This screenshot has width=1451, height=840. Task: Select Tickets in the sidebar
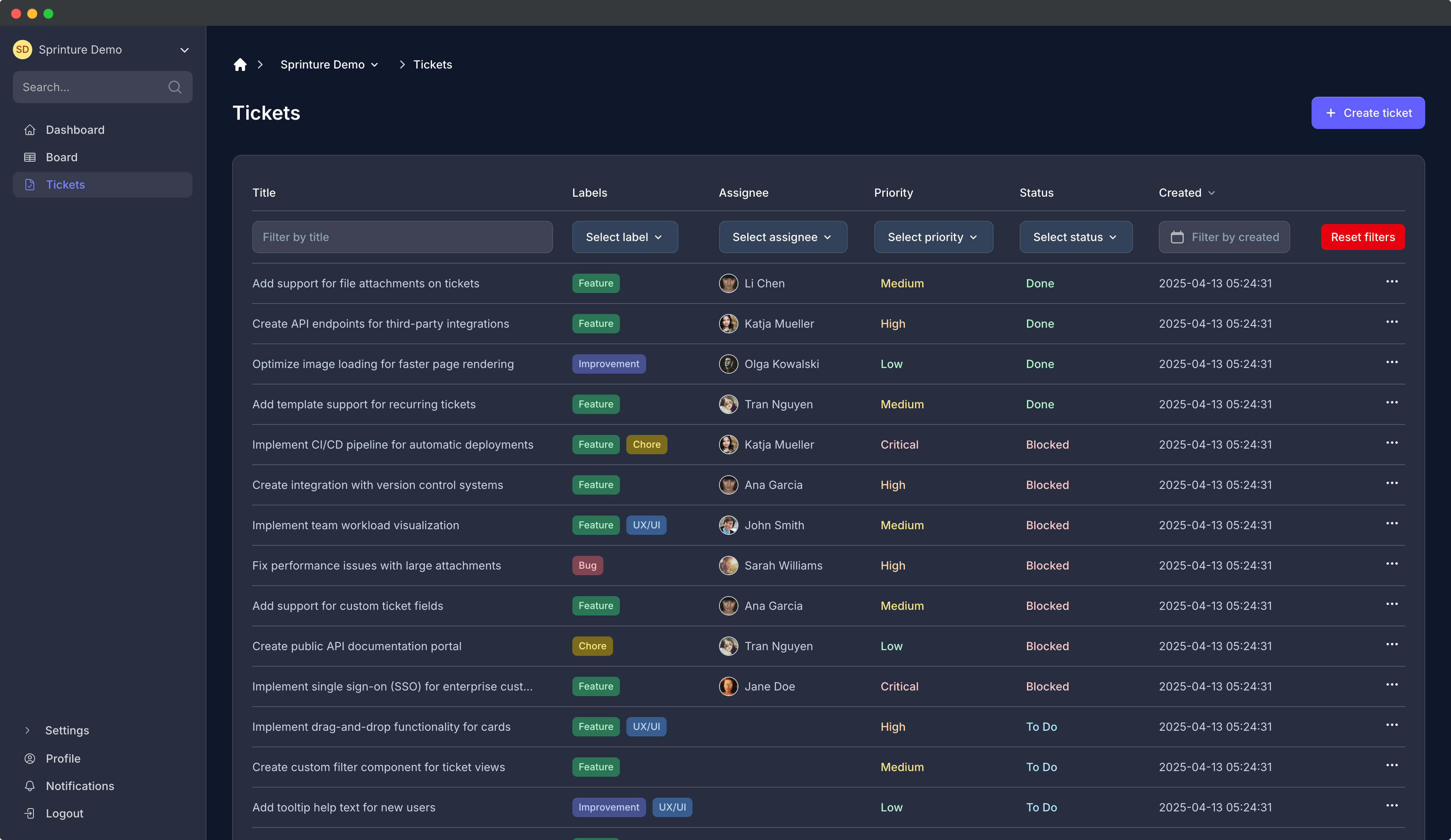102,185
